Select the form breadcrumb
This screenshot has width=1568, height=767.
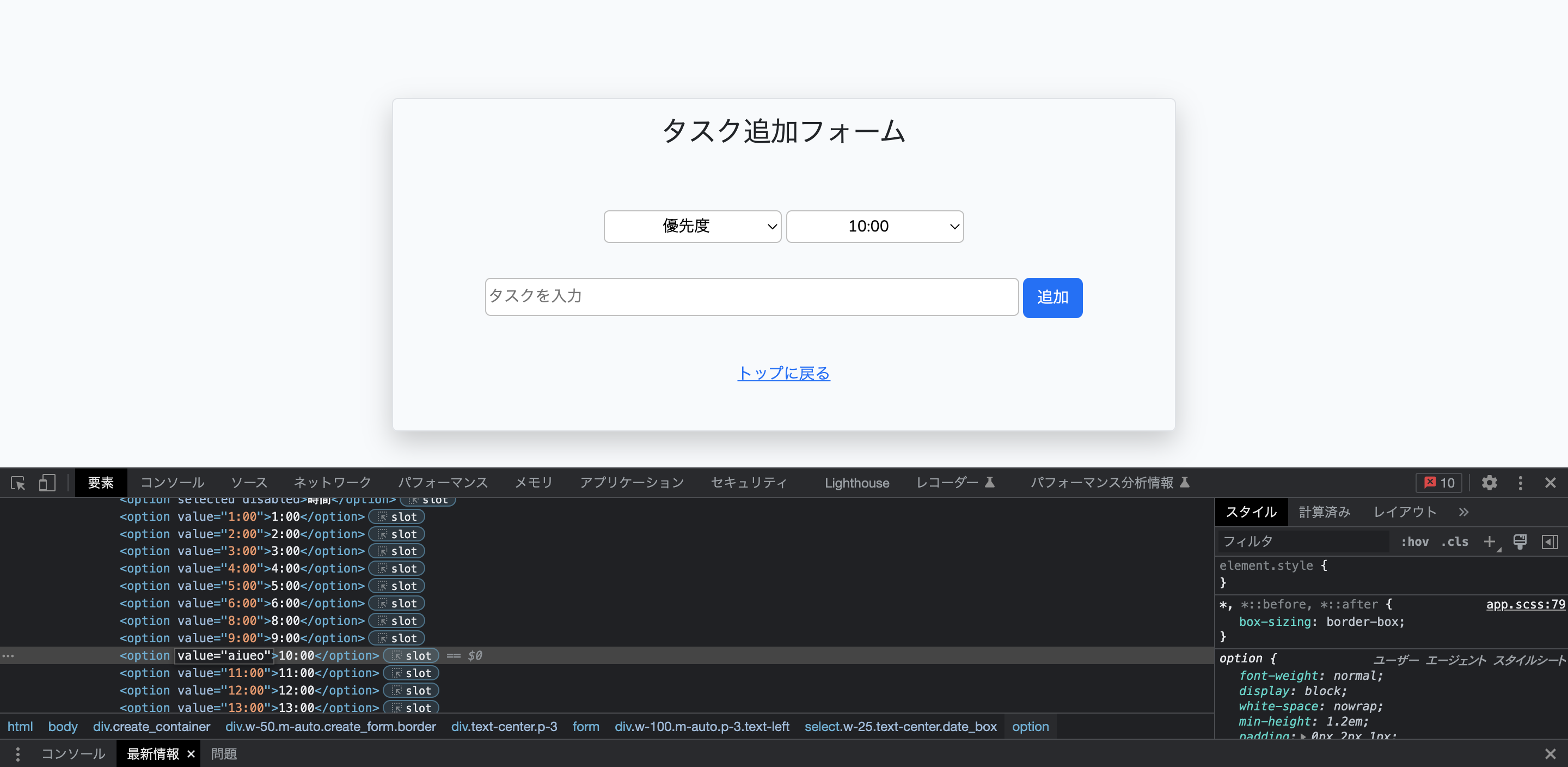pos(586,726)
